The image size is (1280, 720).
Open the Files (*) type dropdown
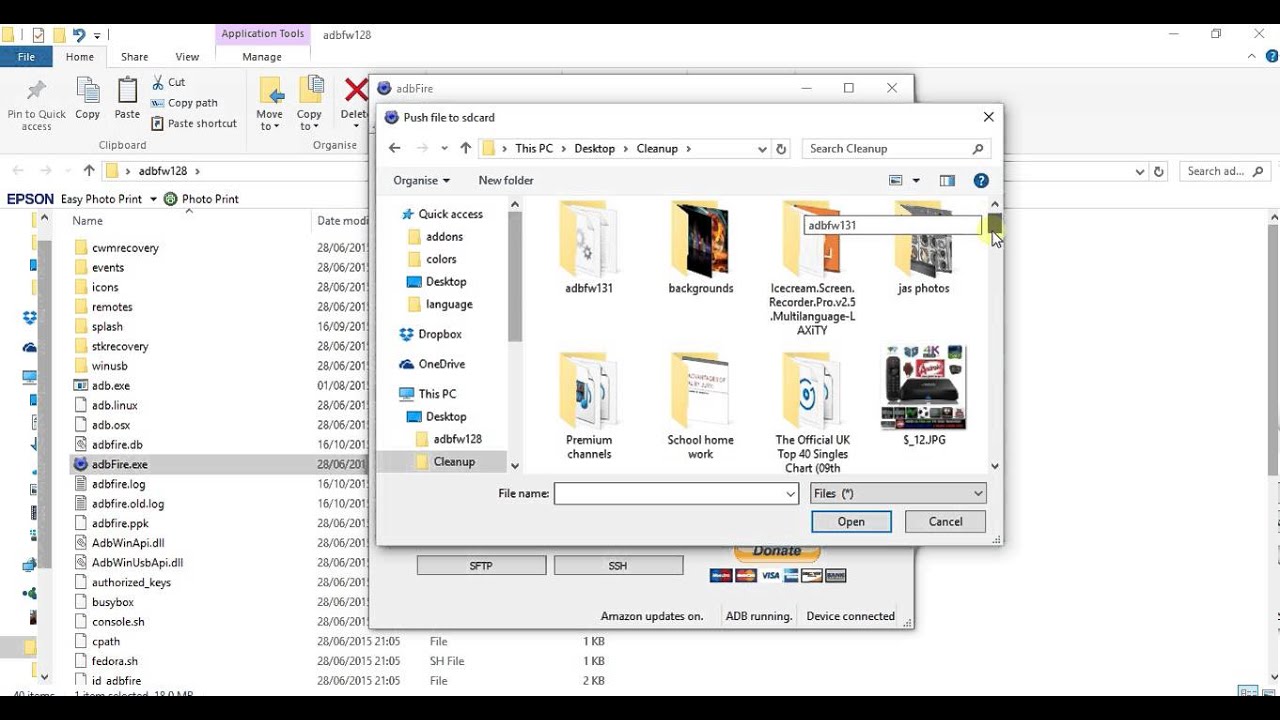coord(897,493)
